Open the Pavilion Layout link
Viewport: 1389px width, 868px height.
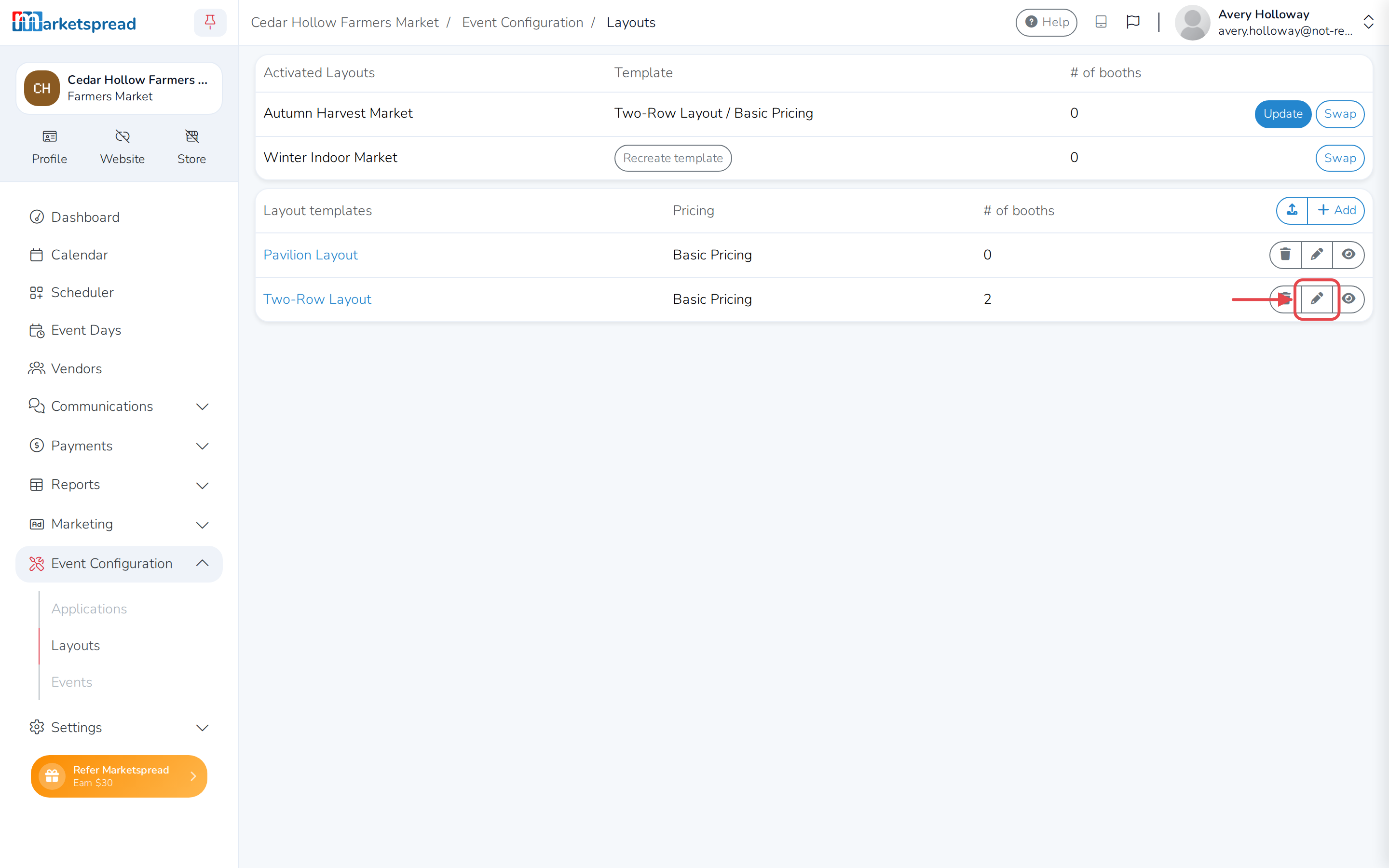click(x=310, y=254)
